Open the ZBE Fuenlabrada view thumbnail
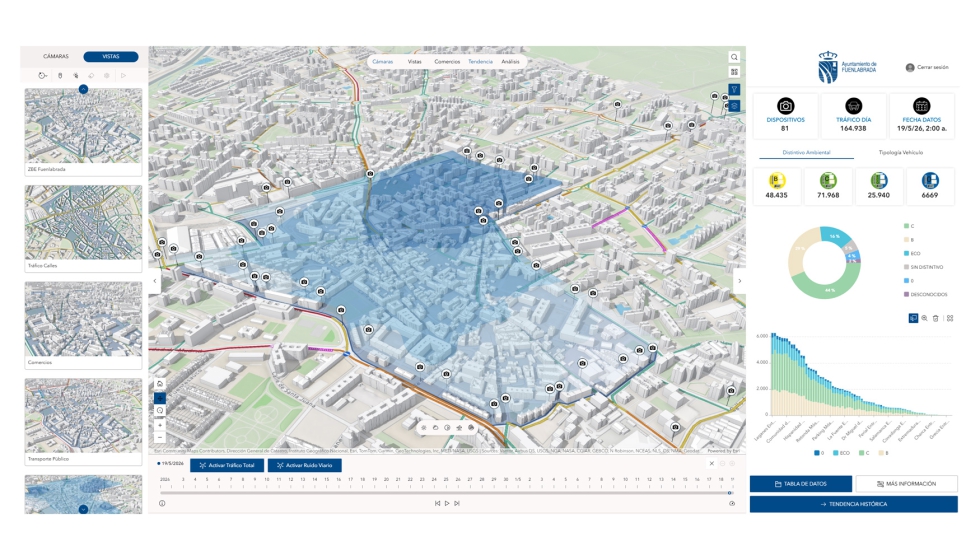Screen dimensions: 980x560 click(x=83, y=131)
